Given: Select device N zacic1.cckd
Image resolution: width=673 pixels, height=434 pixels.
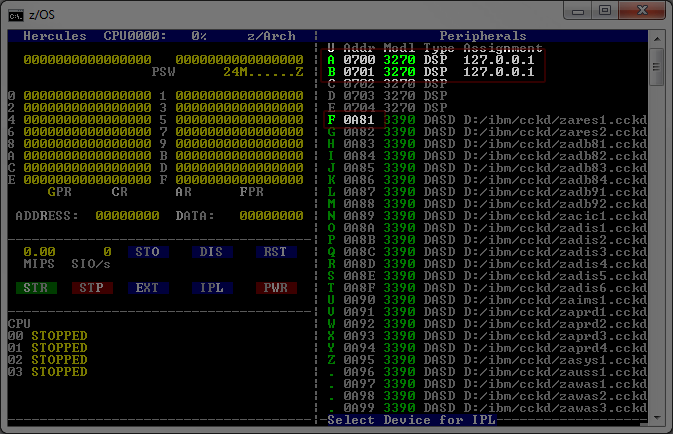Looking at the screenshot, I should (x=487, y=216).
